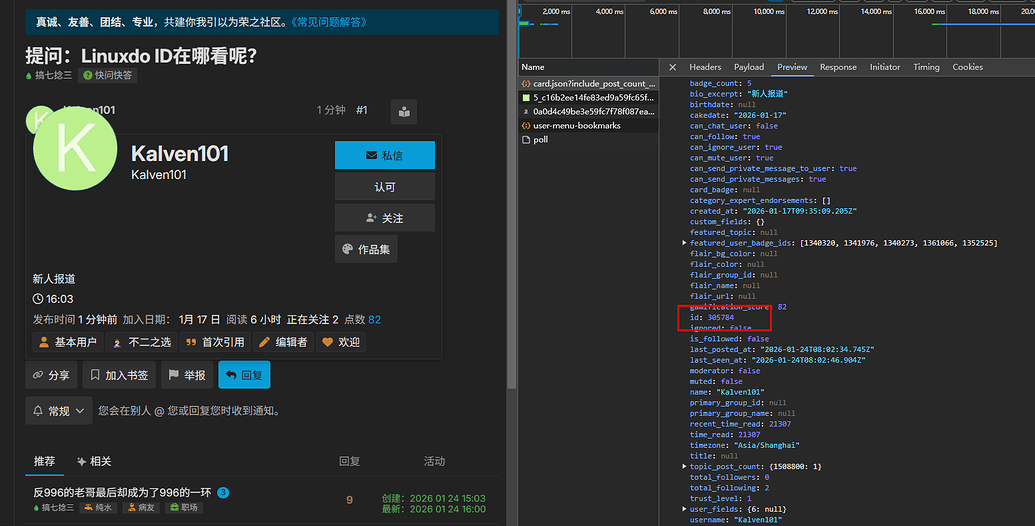This screenshot has width=1035, height=526.
Task: Click the 关注 follow button
Action: (384, 218)
